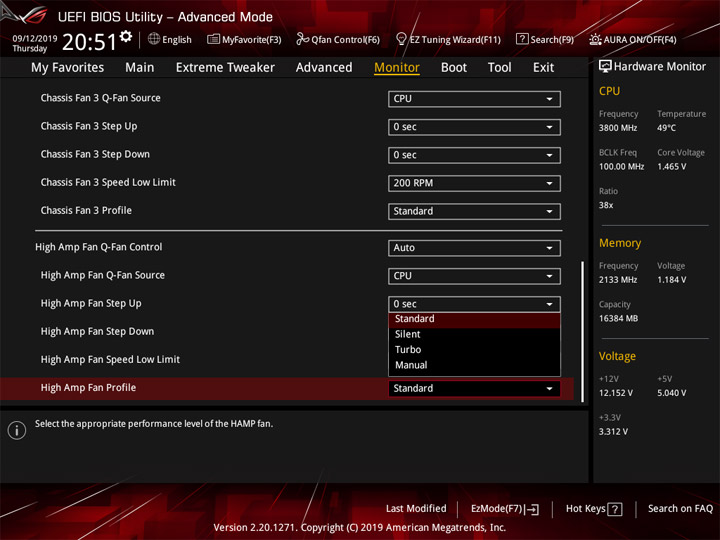Click the info icon beside help text
720x540 pixels.
[17, 430]
